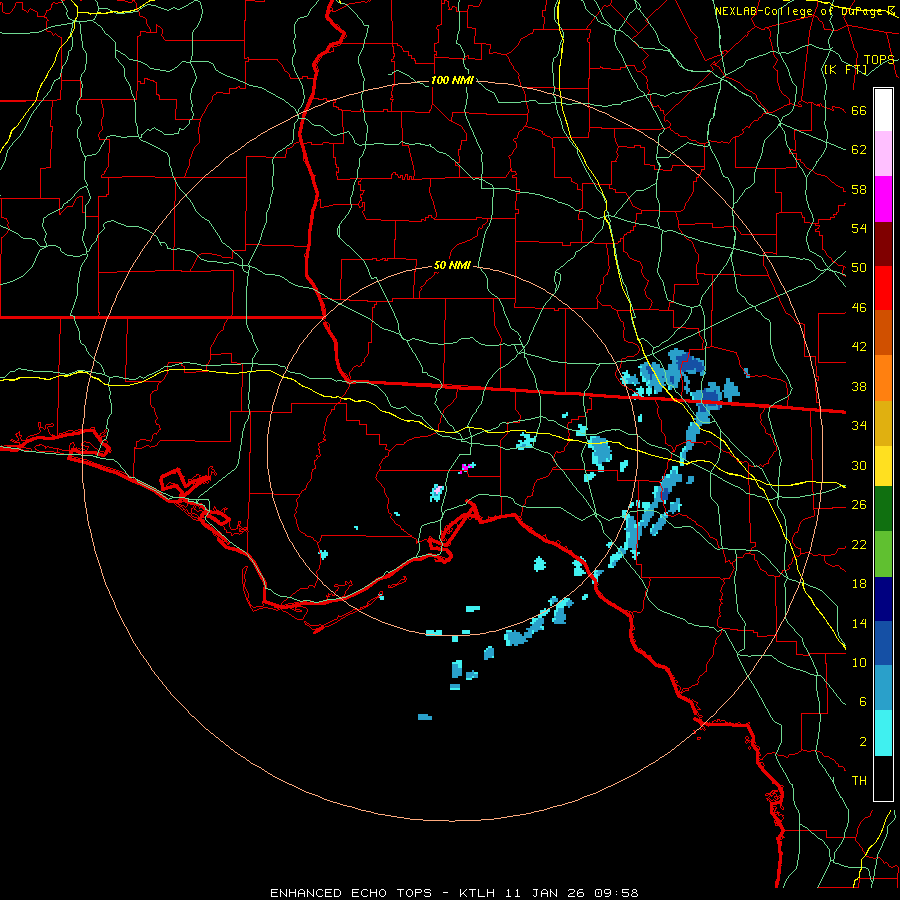Click the legend value '6'
This screenshot has width=900, height=900.
point(863,701)
